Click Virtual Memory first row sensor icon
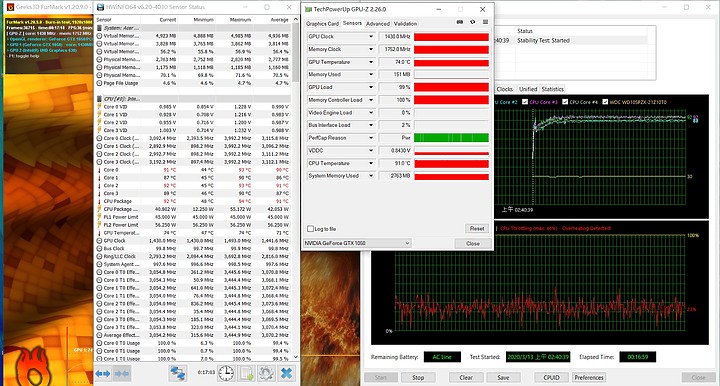720x386 pixels. pyautogui.click(x=99, y=36)
